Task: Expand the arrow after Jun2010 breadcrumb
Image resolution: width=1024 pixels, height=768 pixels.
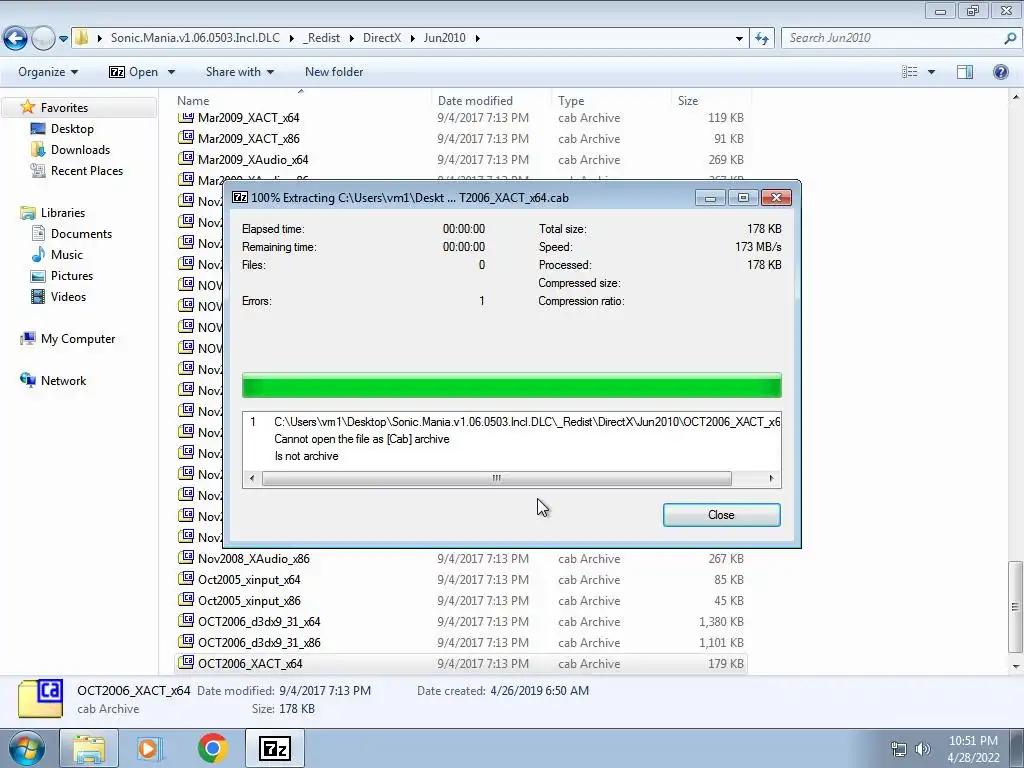Action: pyautogui.click(x=478, y=38)
